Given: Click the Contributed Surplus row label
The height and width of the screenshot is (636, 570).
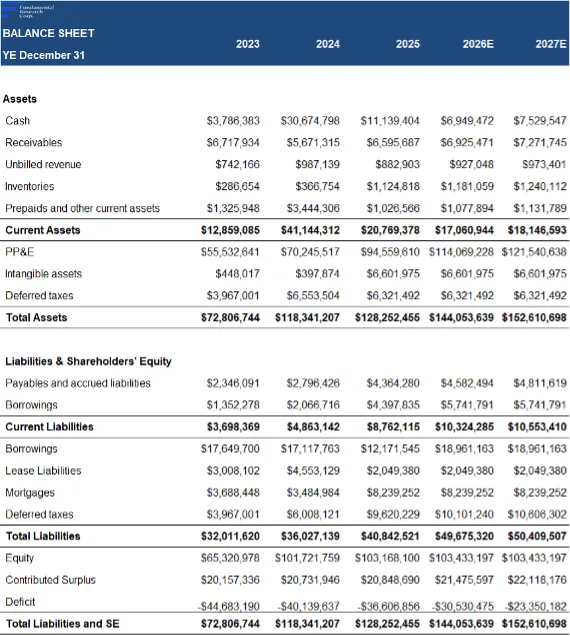Looking at the screenshot, I should tap(50, 580).
